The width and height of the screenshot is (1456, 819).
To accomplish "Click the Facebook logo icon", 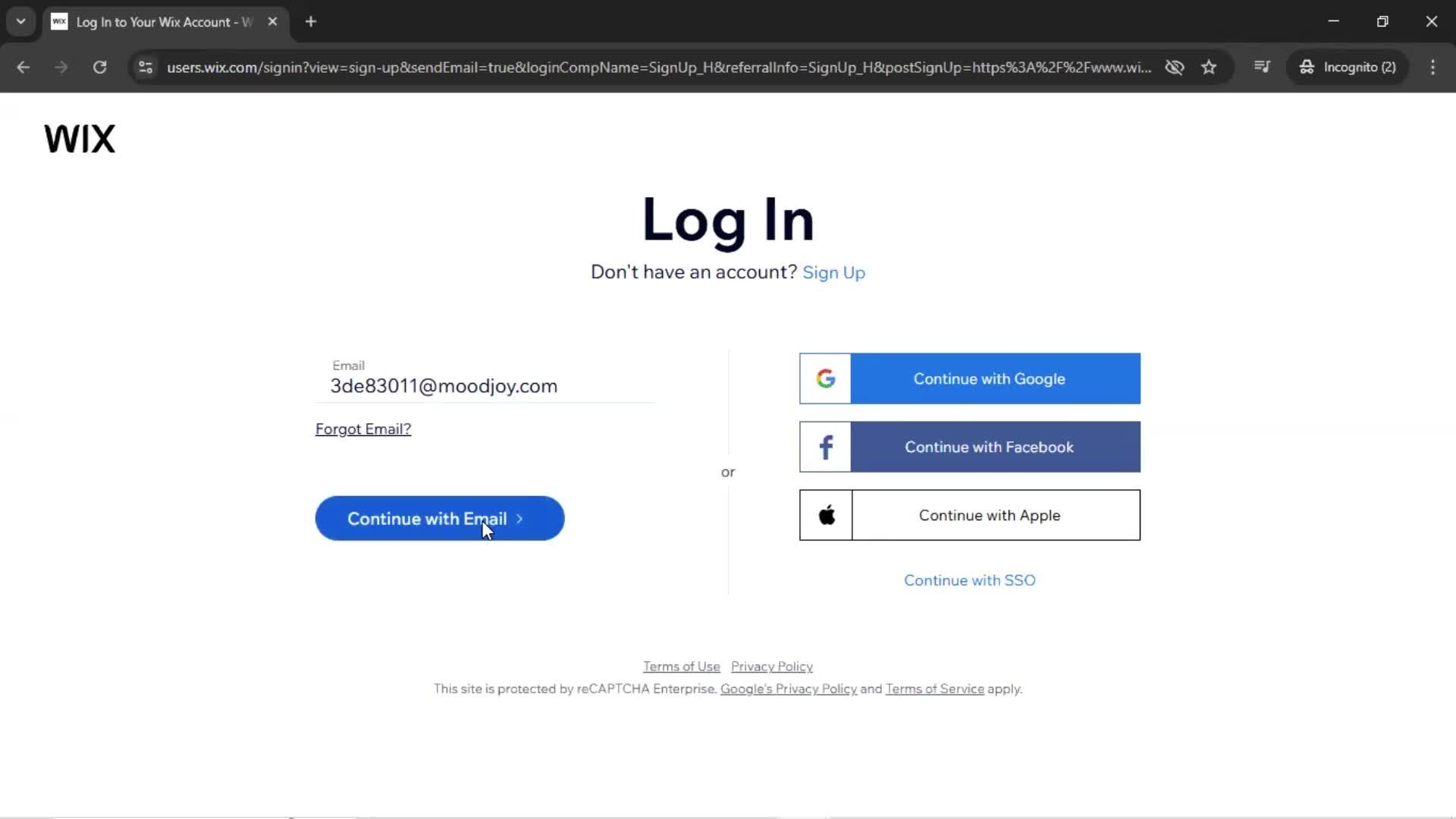I will (826, 447).
